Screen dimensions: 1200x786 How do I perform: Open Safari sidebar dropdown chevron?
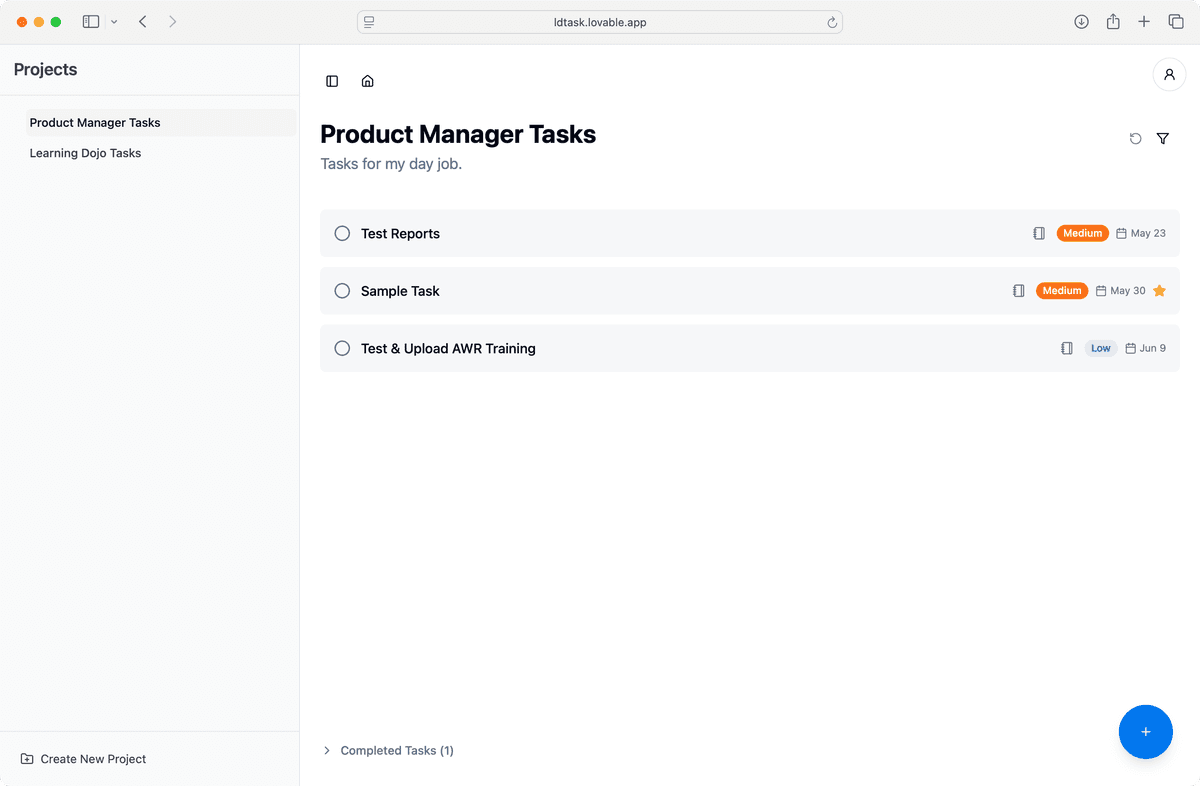pos(114,22)
